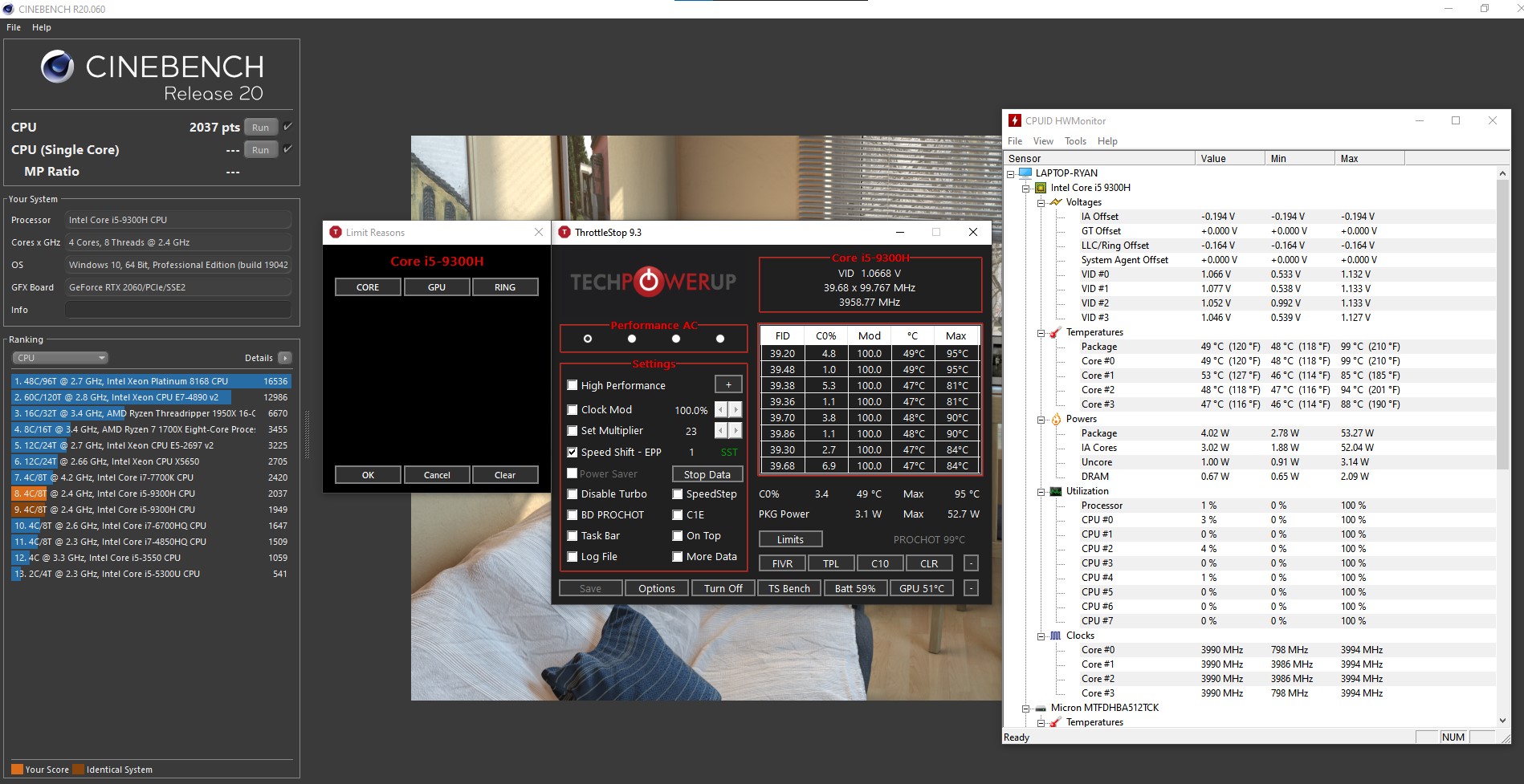Collapse the LAPTOP-RYAN tree node
The width and height of the screenshot is (1524, 784).
tap(1010, 173)
